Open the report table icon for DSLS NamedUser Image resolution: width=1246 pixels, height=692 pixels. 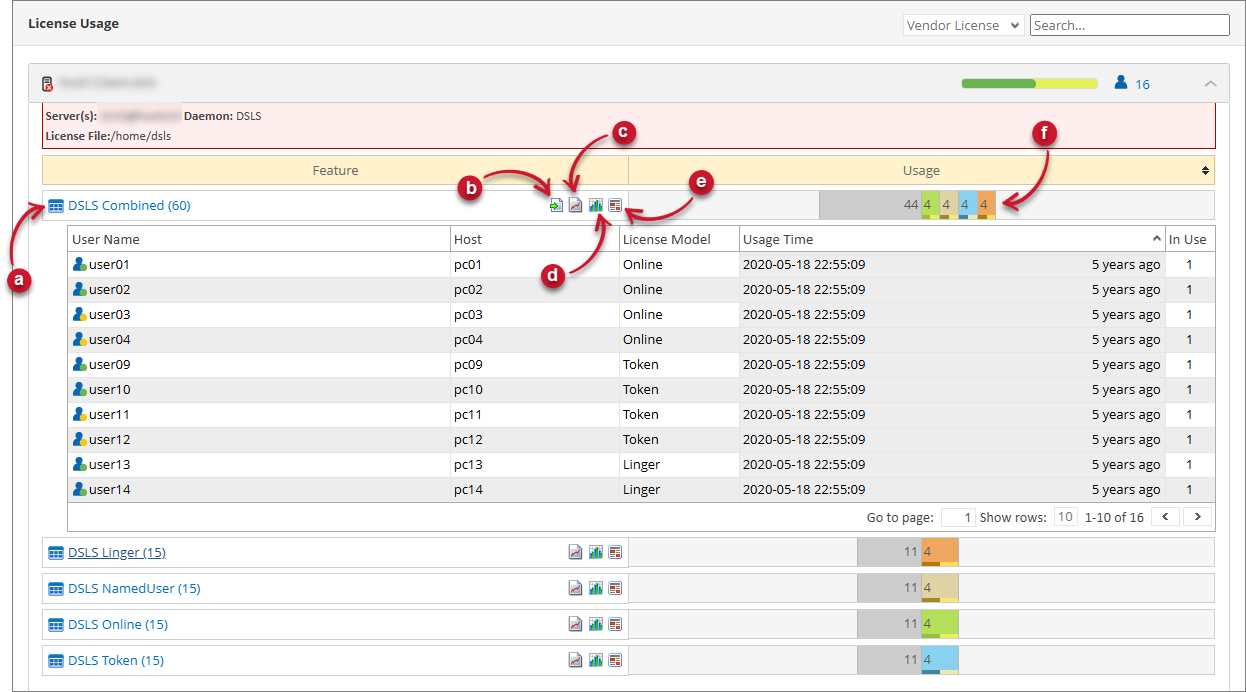tap(615, 588)
